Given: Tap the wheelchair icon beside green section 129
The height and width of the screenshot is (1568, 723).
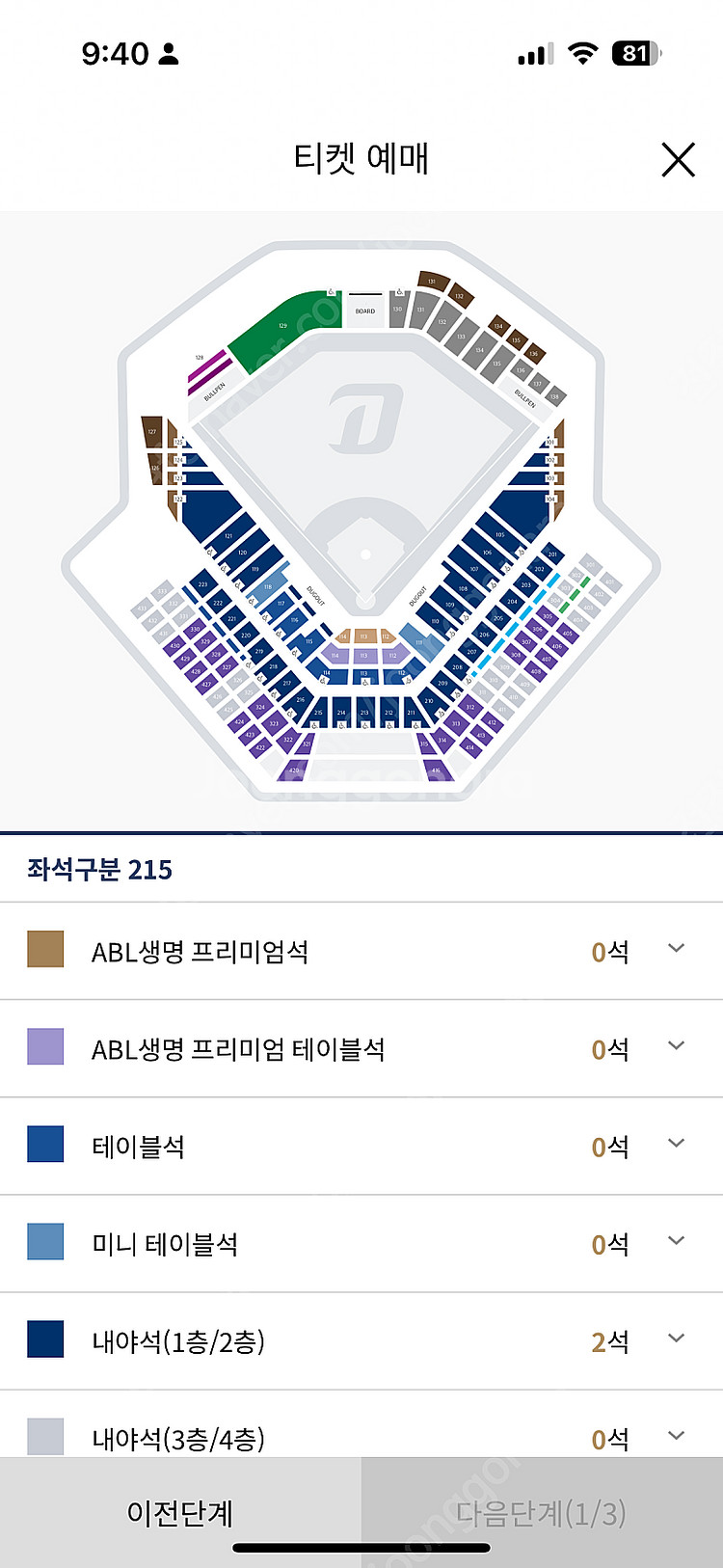Looking at the screenshot, I should click(331, 291).
